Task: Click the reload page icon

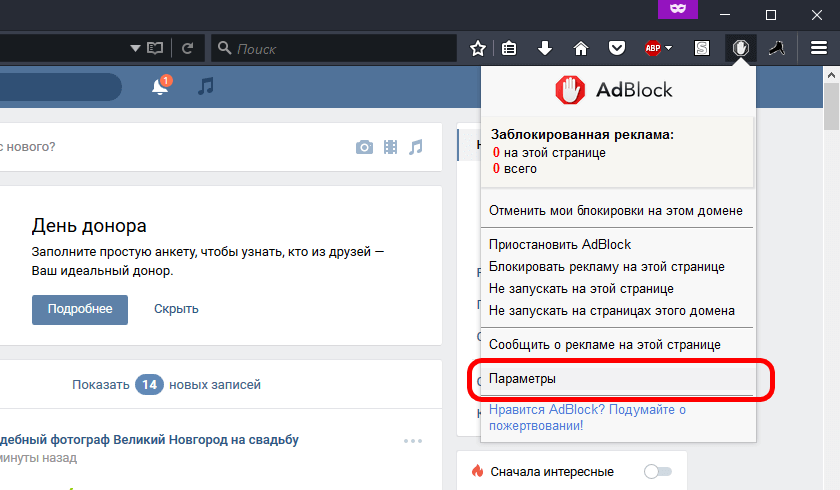Action: pyautogui.click(x=187, y=49)
